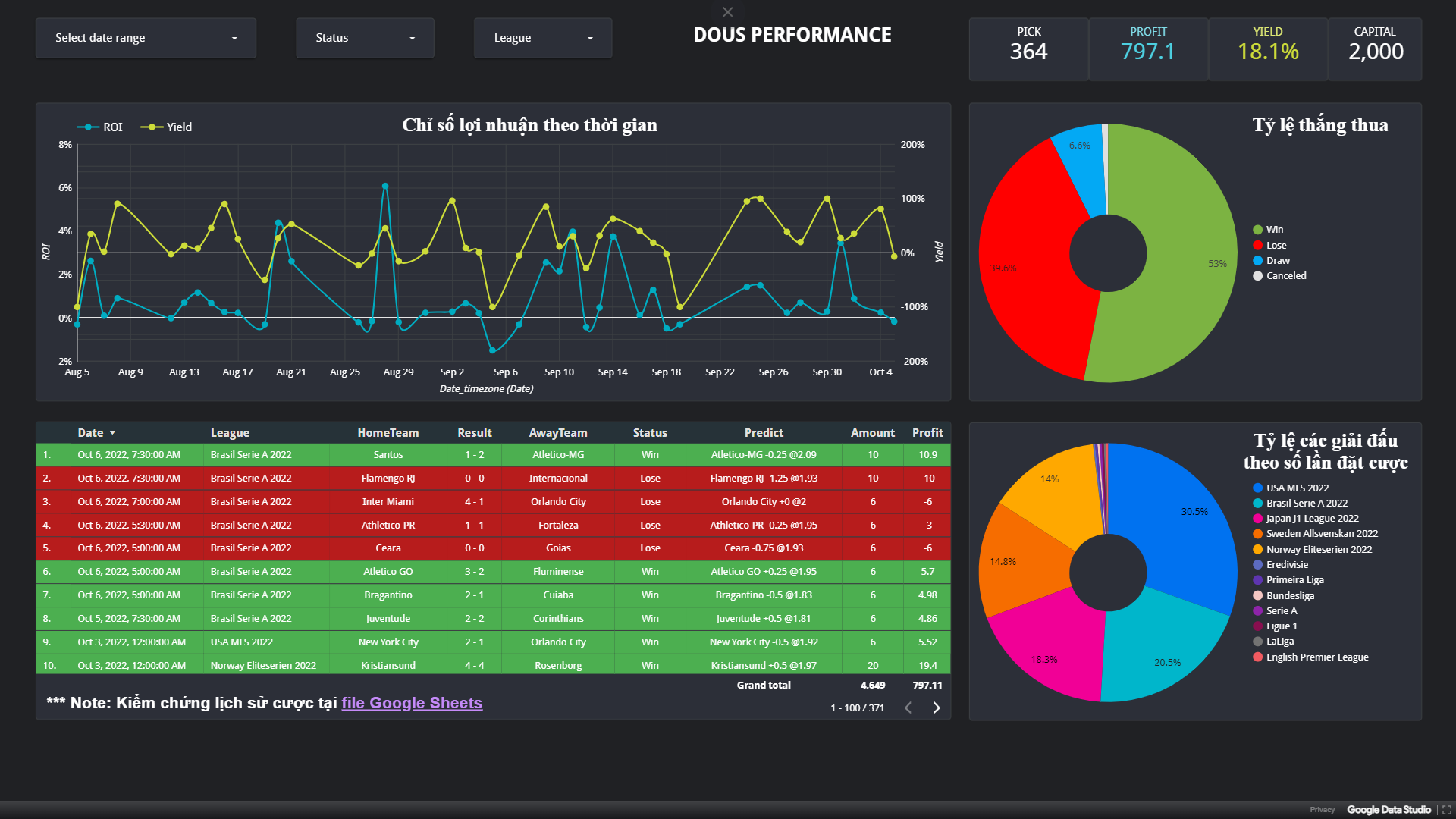Image resolution: width=1456 pixels, height=819 pixels.
Task: Select Sweden Allsvenskan 2022 legend entry
Action: click(1315, 534)
